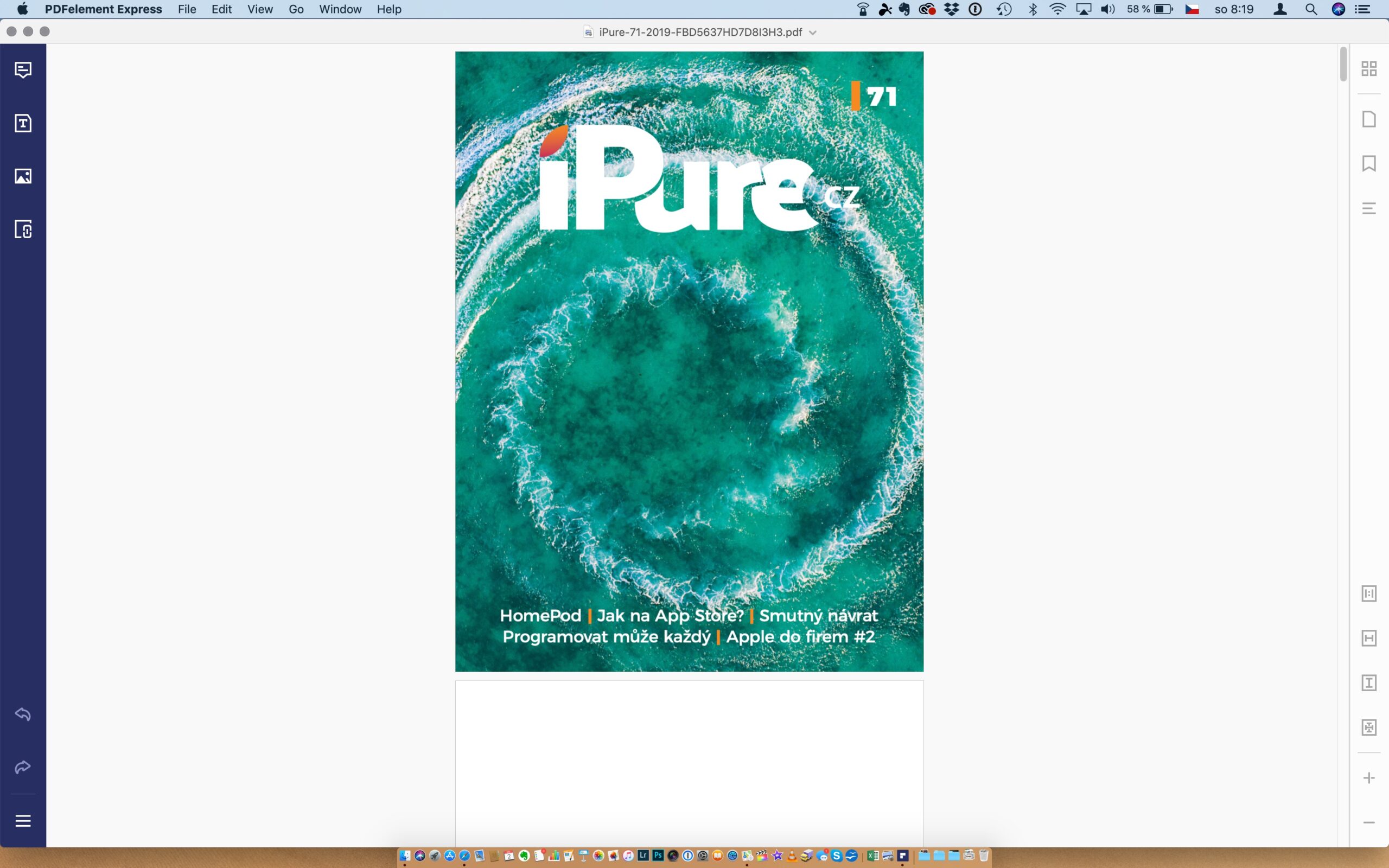The image size is (1389, 868).
Task: Open the View menu
Action: pyautogui.click(x=260, y=9)
